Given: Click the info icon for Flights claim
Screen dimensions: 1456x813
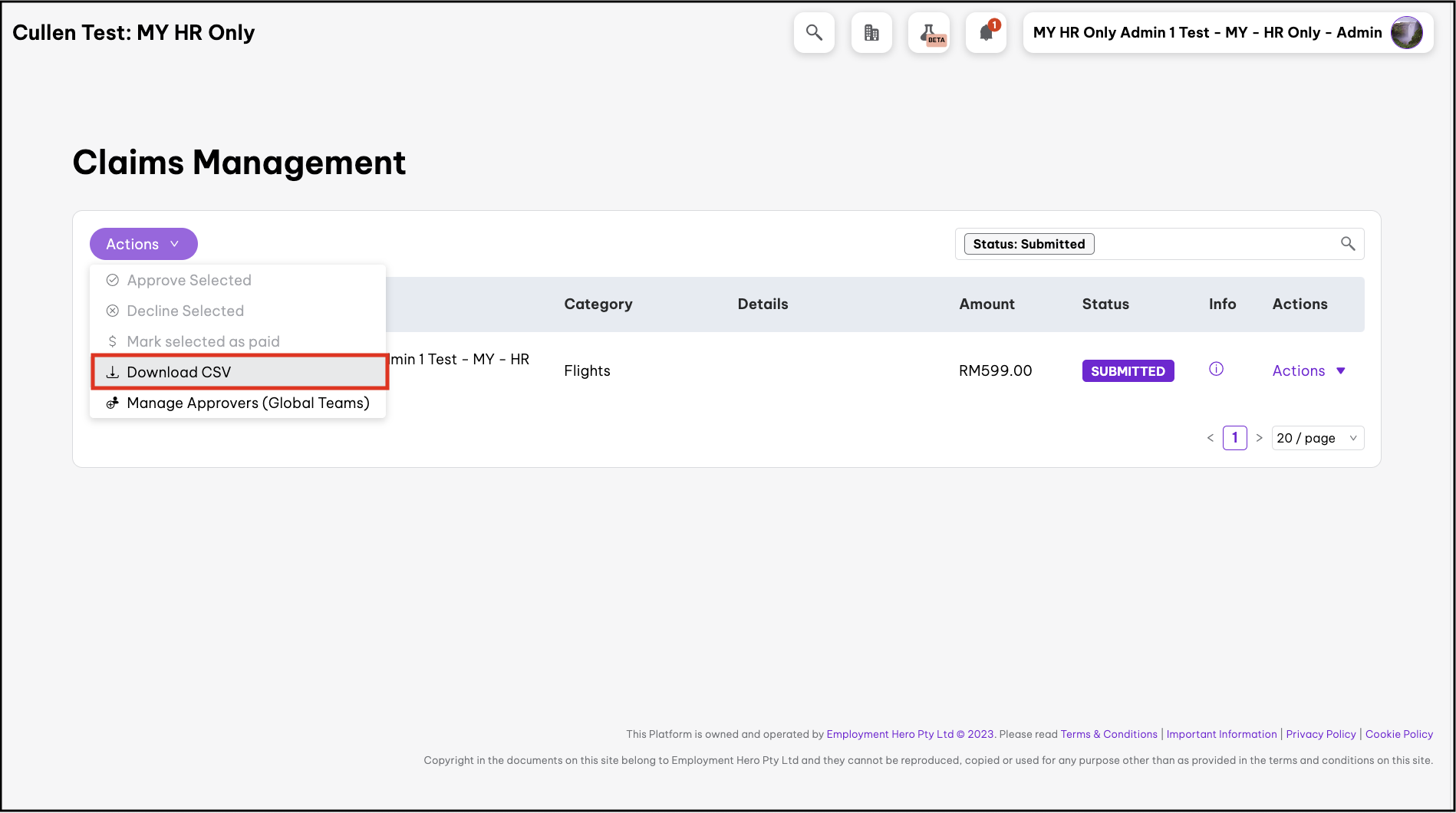Looking at the screenshot, I should click(1216, 369).
